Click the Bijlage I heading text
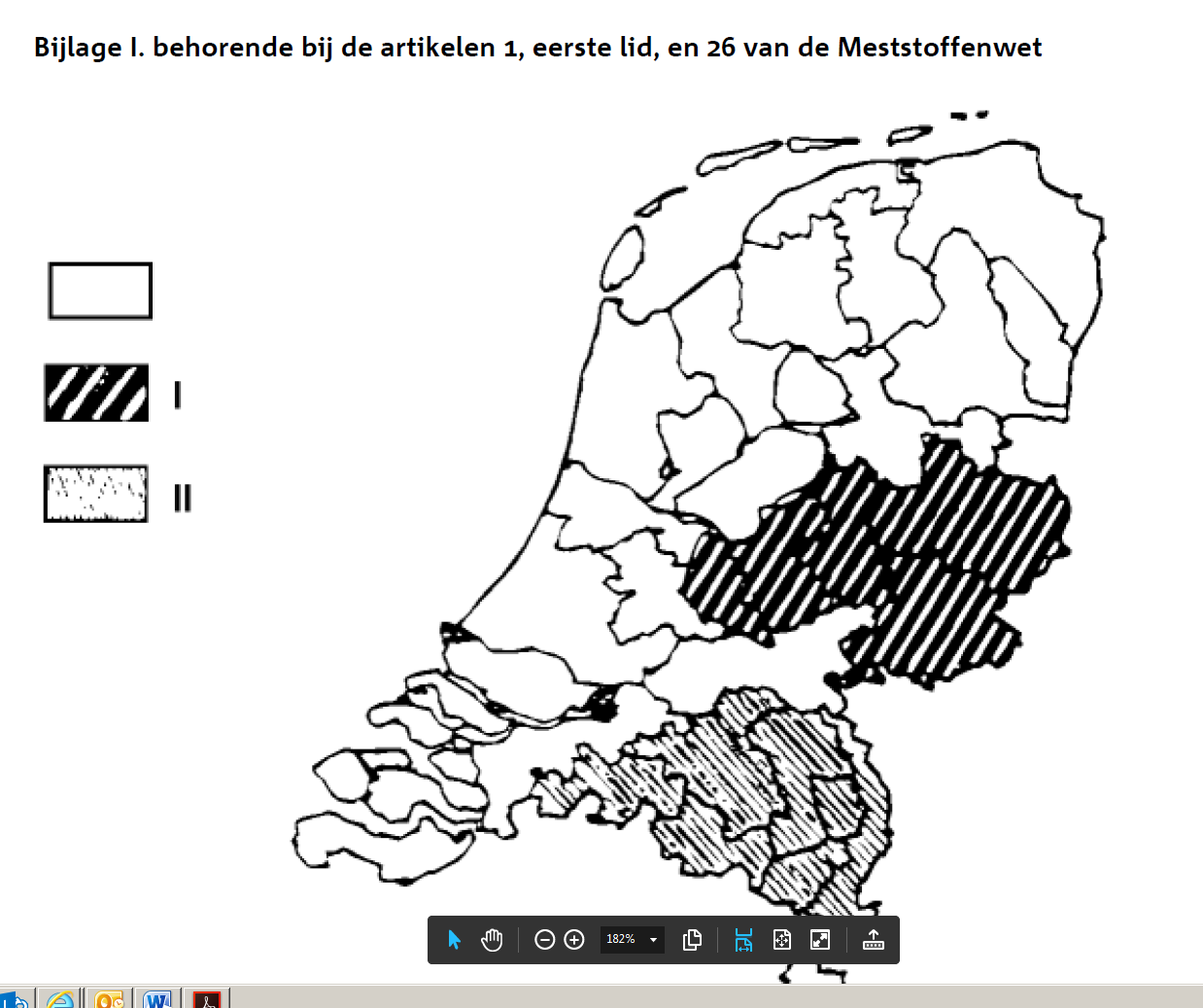Screen dimensions: 1203x1008 537,48
